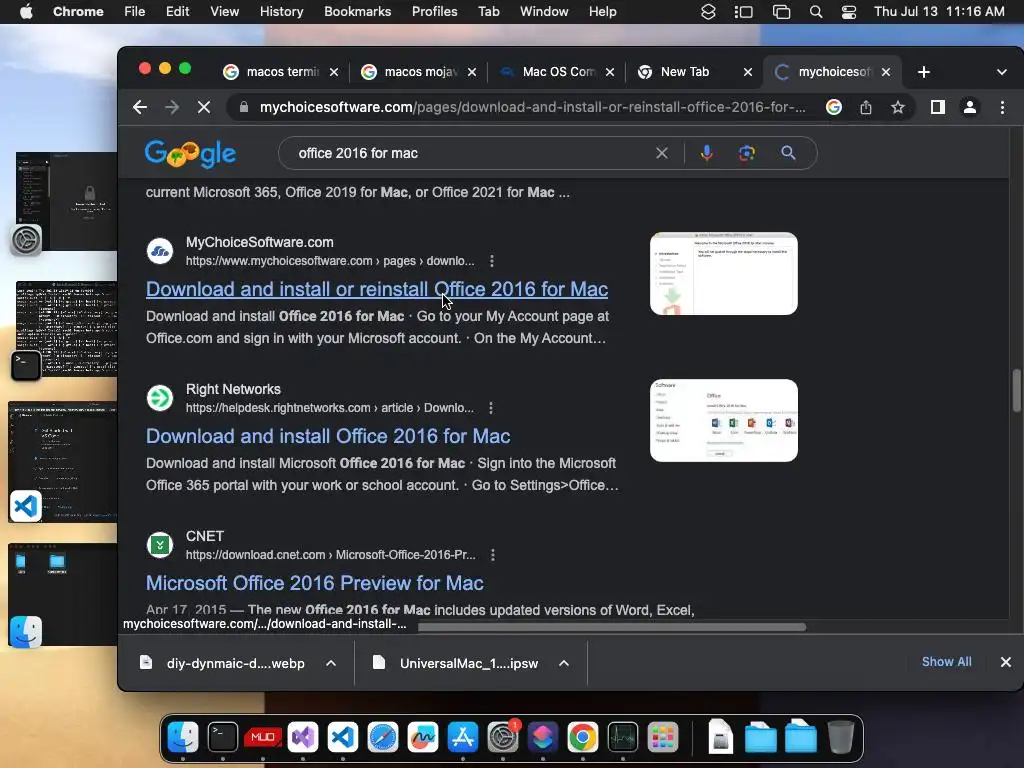Expand the tab search chevron

click(x=1002, y=72)
